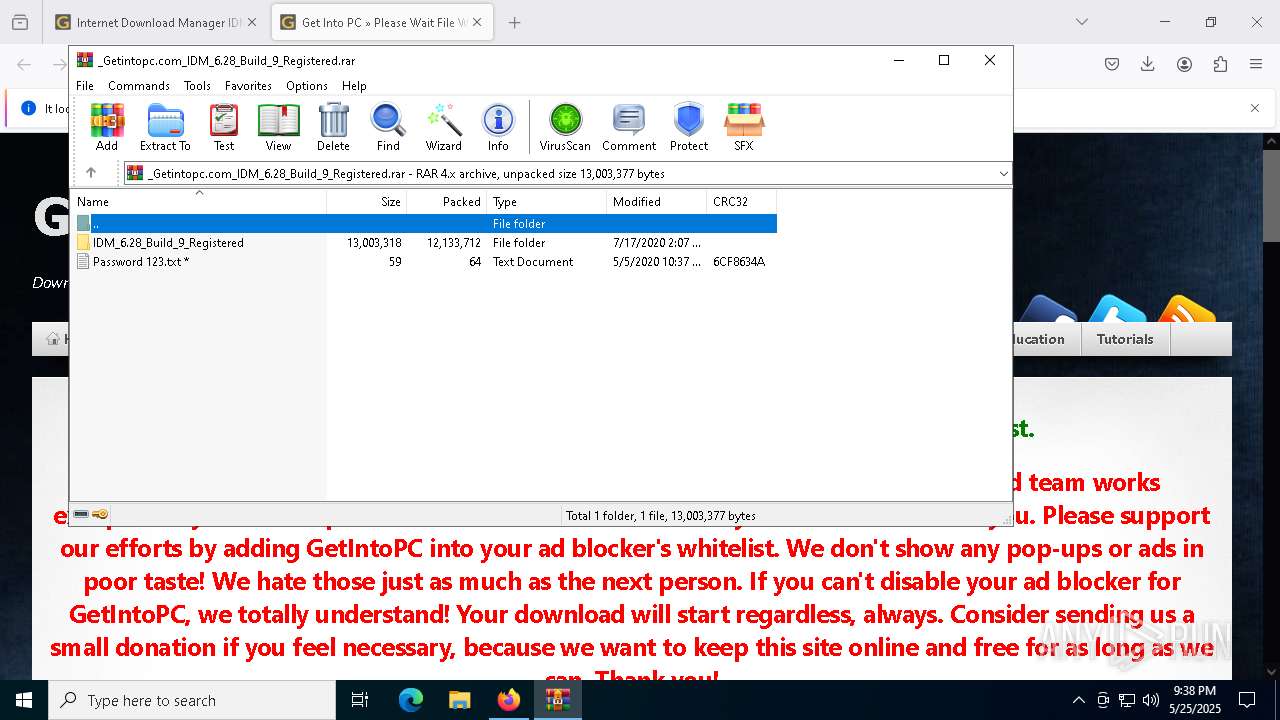Open the Firefox downloads panel
This screenshot has height=720, width=1280.
1148,64
